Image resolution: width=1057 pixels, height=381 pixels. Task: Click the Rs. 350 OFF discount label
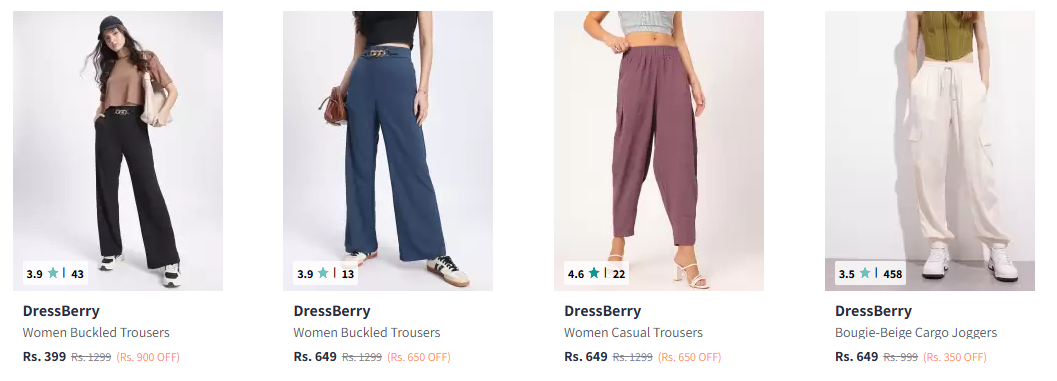click(x=955, y=357)
